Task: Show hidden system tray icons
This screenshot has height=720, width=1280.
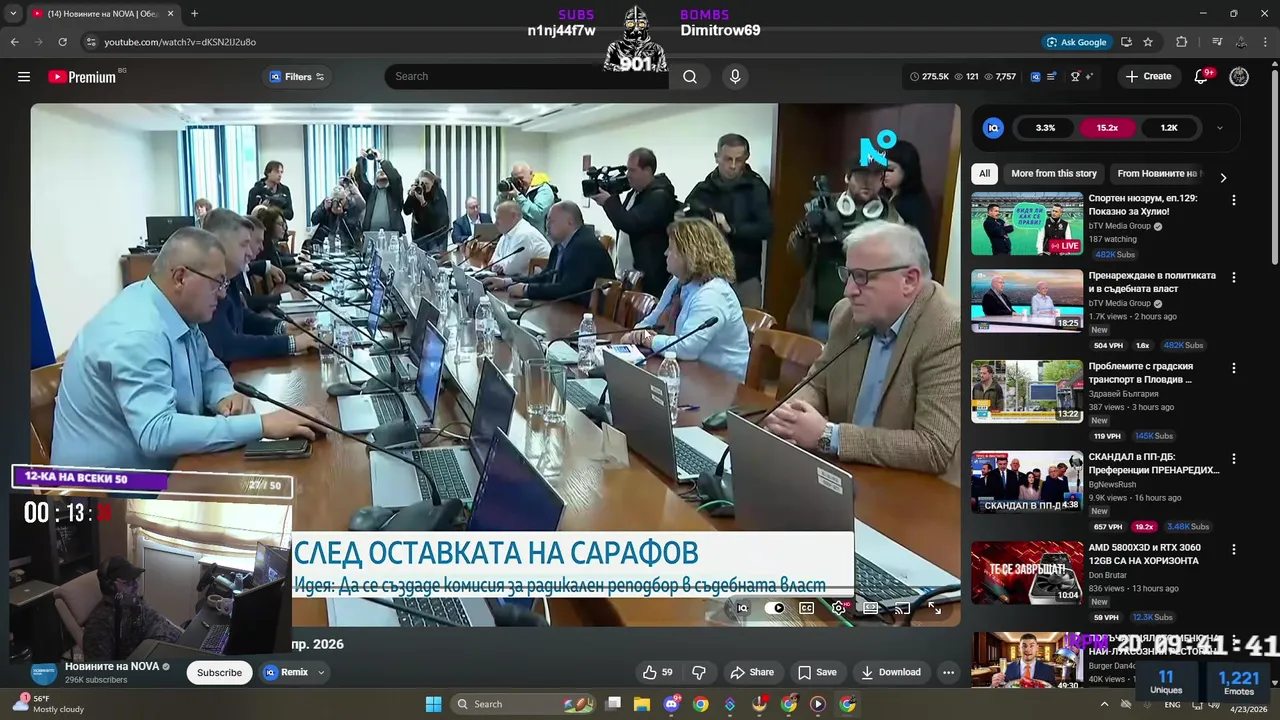Action: click(1105, 704)
